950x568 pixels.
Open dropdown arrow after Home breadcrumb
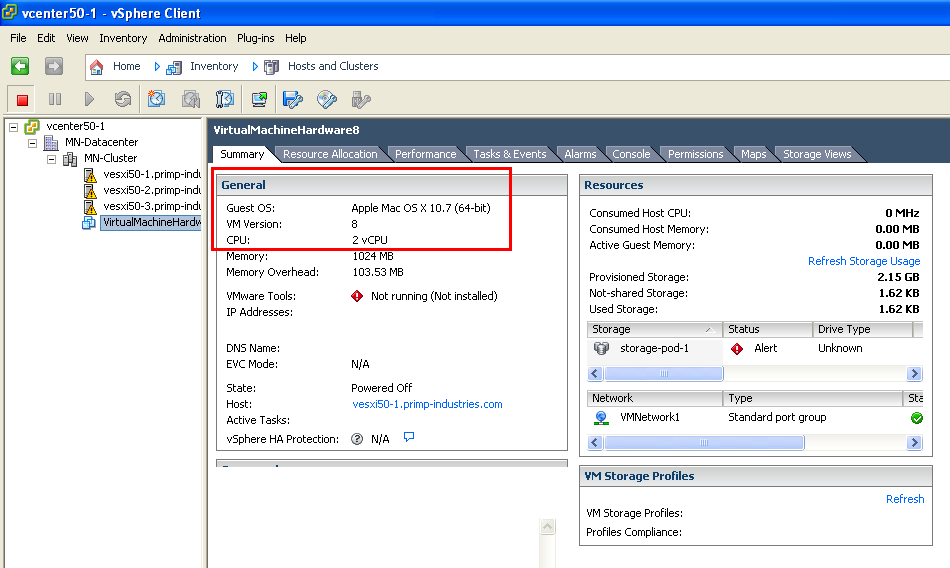point(157,67)
